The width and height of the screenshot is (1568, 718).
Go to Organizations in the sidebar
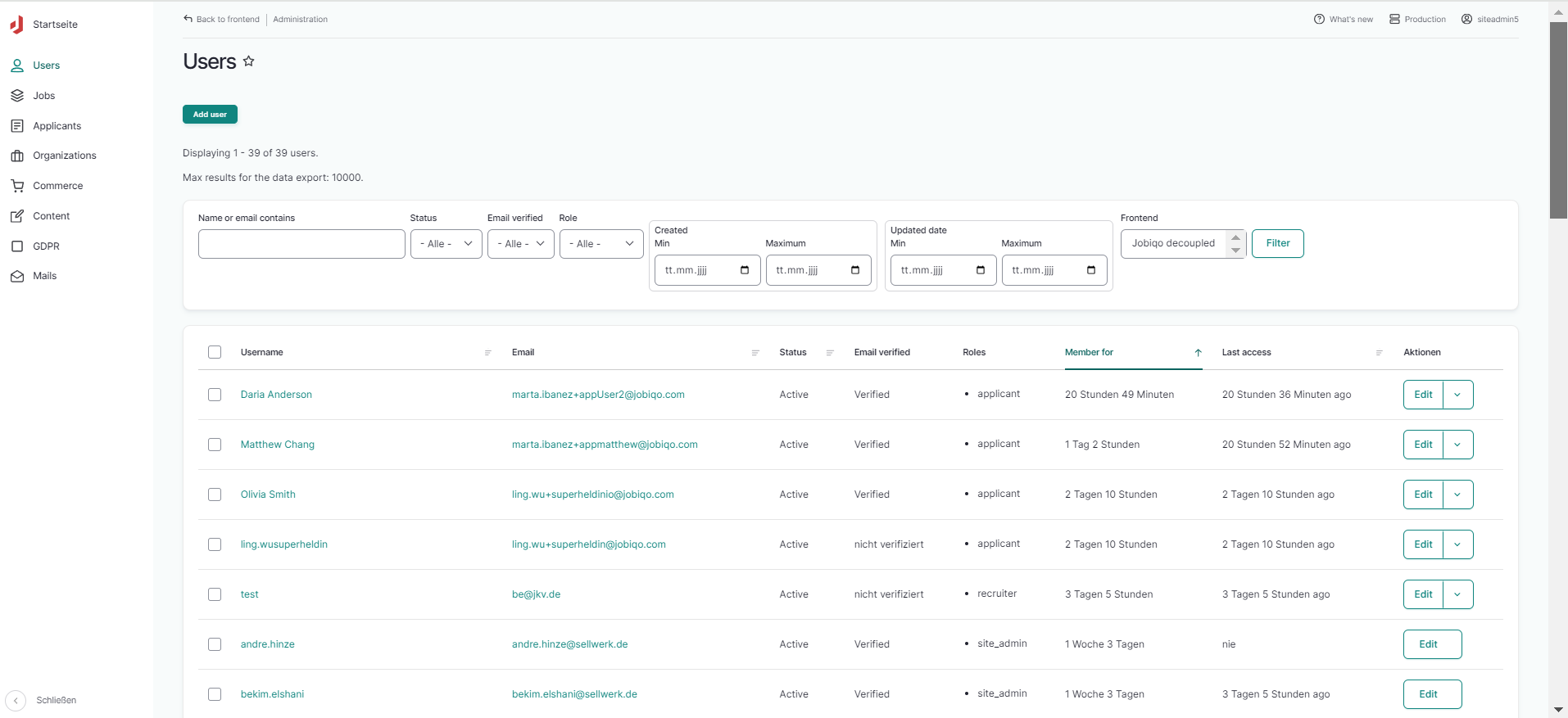click(x=64, y=156)
